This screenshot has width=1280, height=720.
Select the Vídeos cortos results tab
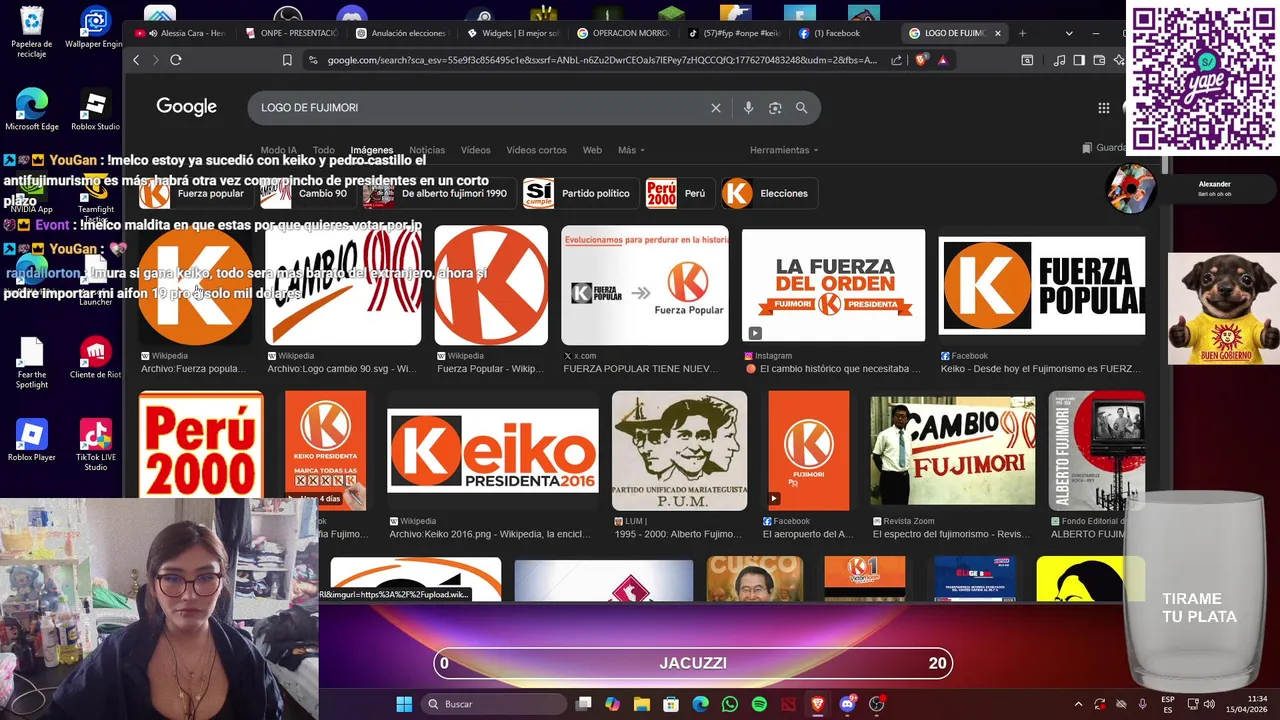click(536, 150)
